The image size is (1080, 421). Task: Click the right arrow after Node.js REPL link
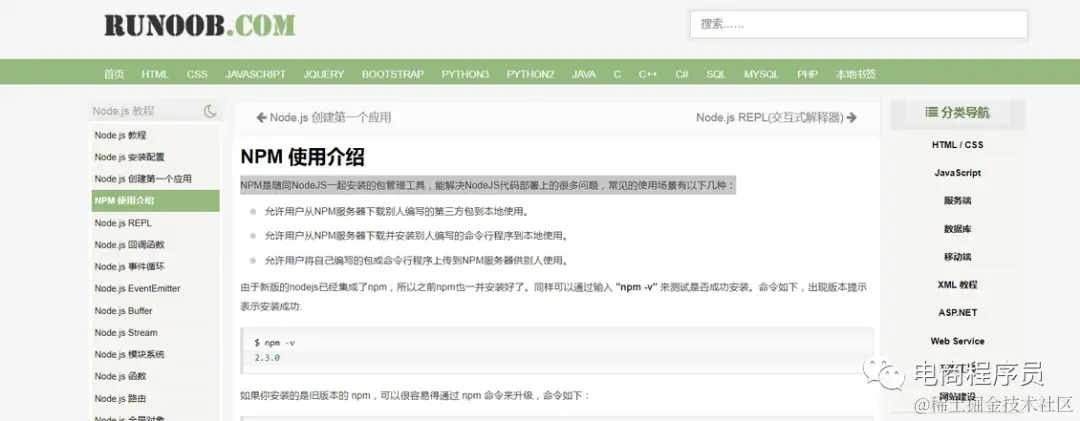tap(851, 118)
